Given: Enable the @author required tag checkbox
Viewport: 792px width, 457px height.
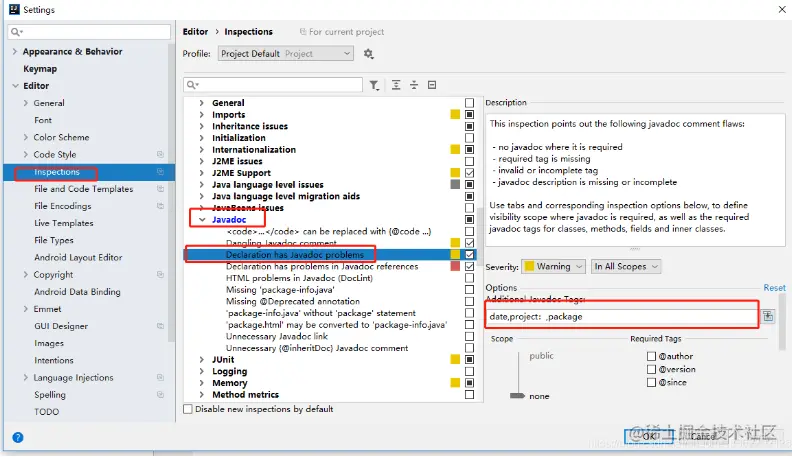Looking at the screenshot, I should coord(651,356).
